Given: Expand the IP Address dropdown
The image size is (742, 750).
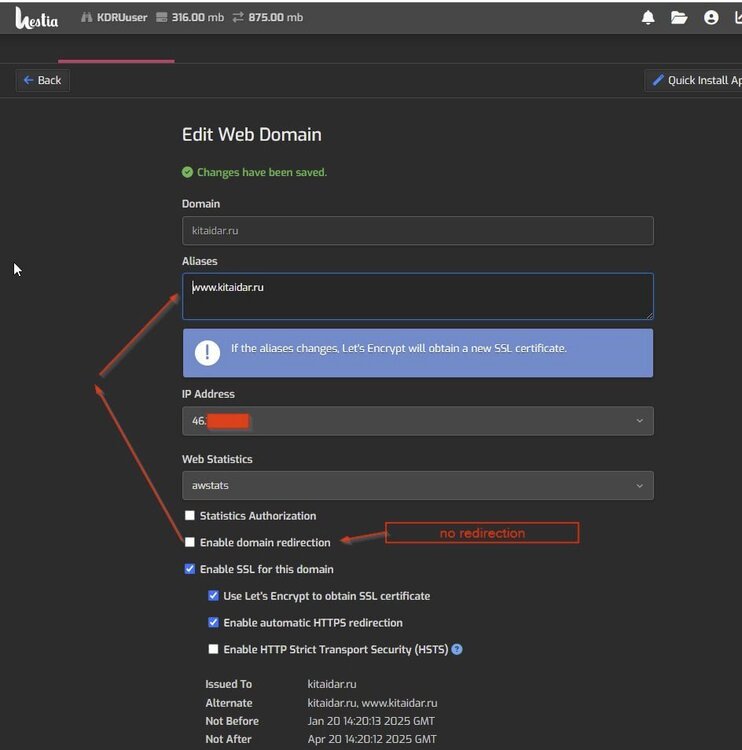Looking at the screenshot, I should click(x=417, y=421).
